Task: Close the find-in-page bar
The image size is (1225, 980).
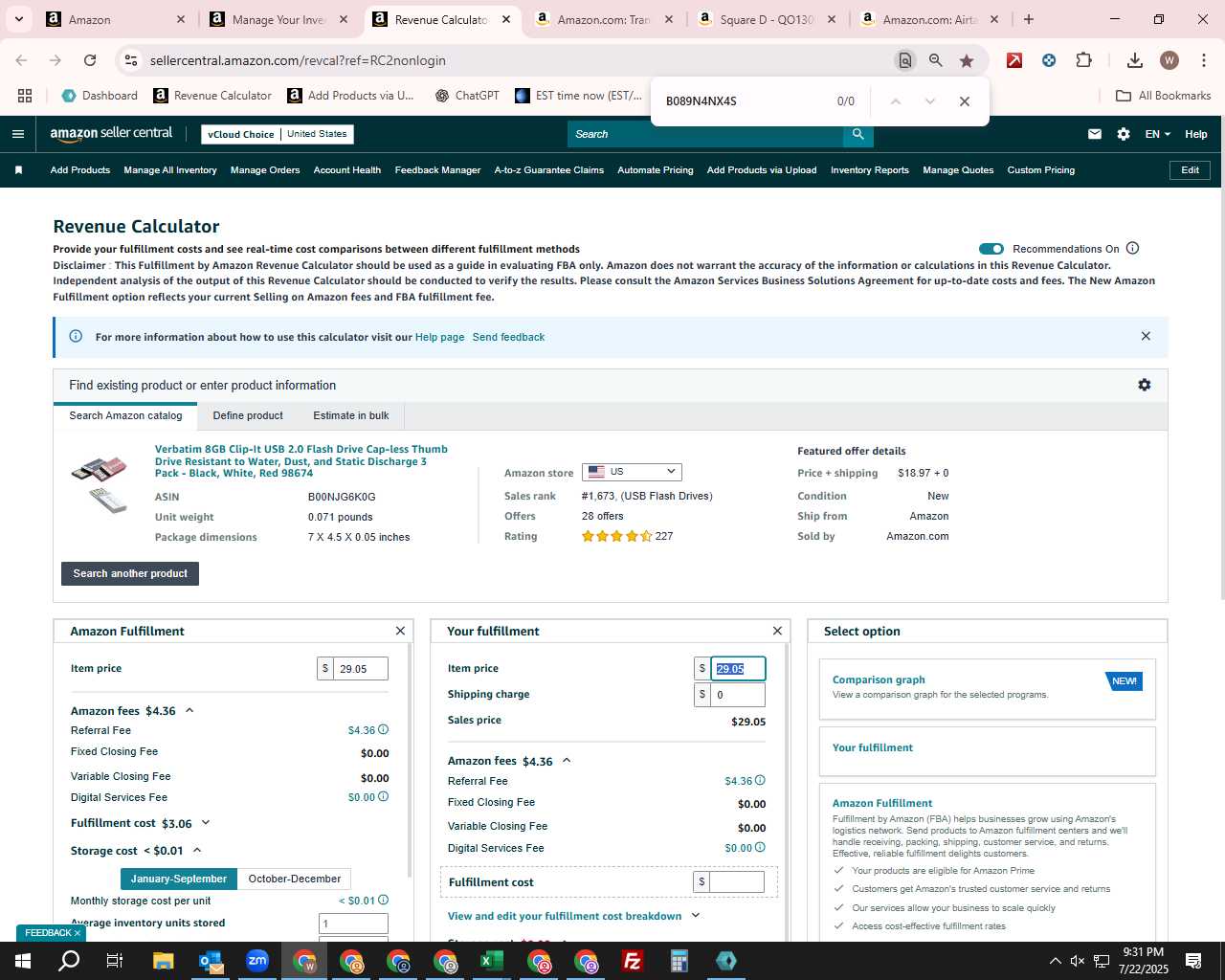Action: 965,101
